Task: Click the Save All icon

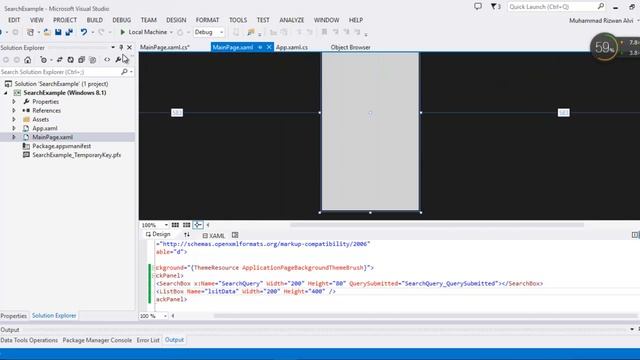Action: pyautogui.click(x=69, y=32)
